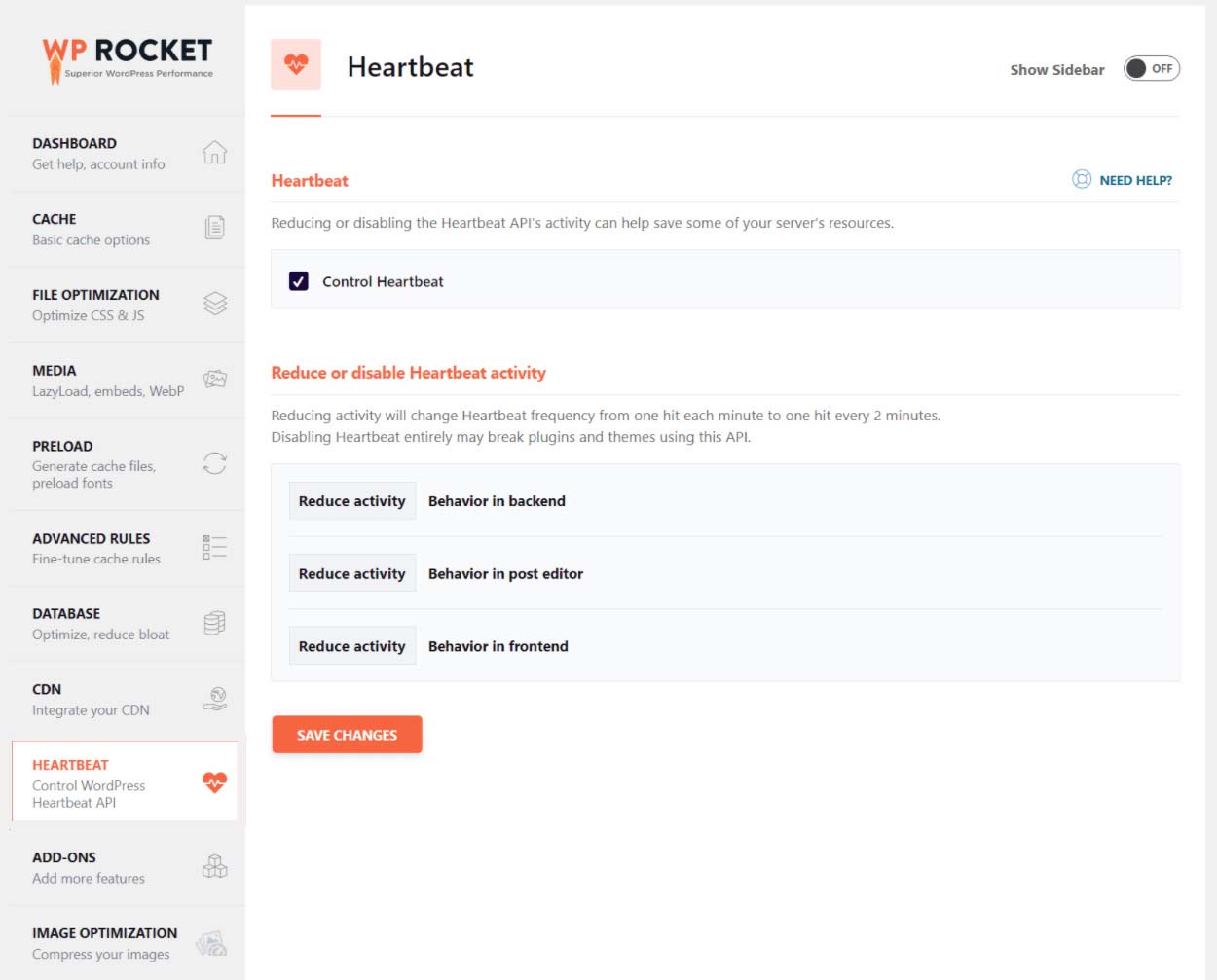Open the Need Help link

pos(1122,180)
